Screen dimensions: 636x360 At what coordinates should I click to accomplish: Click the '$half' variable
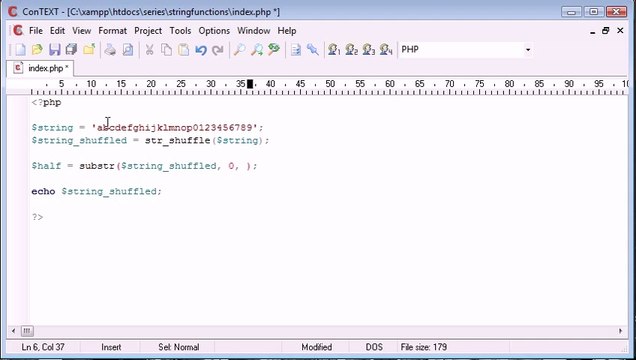coord(46,166)
